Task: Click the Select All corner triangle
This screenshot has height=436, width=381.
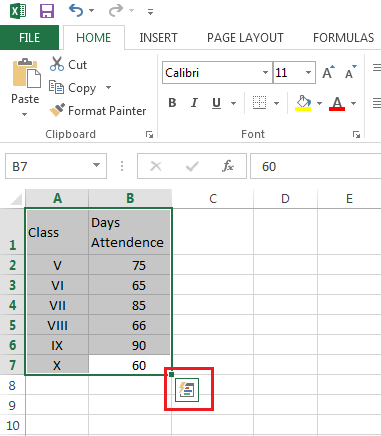Action: tap(16, 199)
